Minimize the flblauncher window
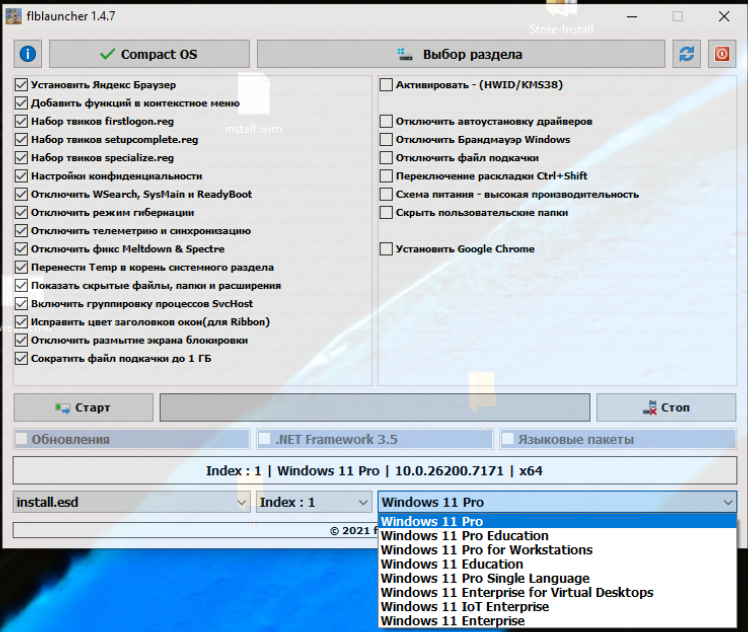This screenshot has width=748, height=632. click(632, 17)
